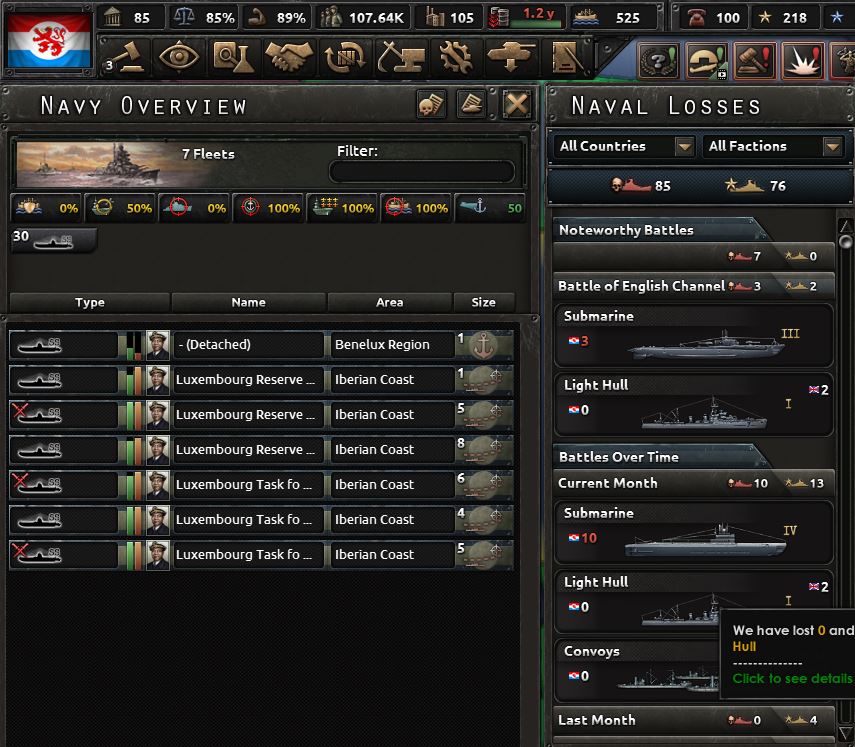Open the Trade crates icon
This screenshot has height=747, width=855.
point(344,57)
